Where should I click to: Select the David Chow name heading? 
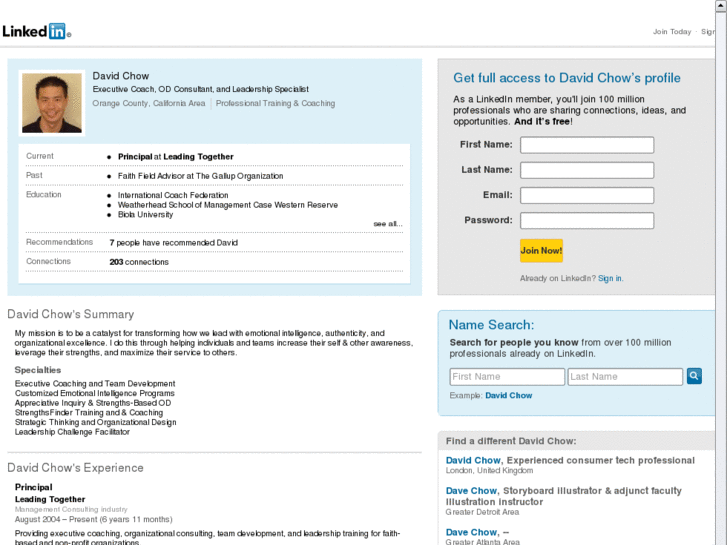tap(121, 76)
